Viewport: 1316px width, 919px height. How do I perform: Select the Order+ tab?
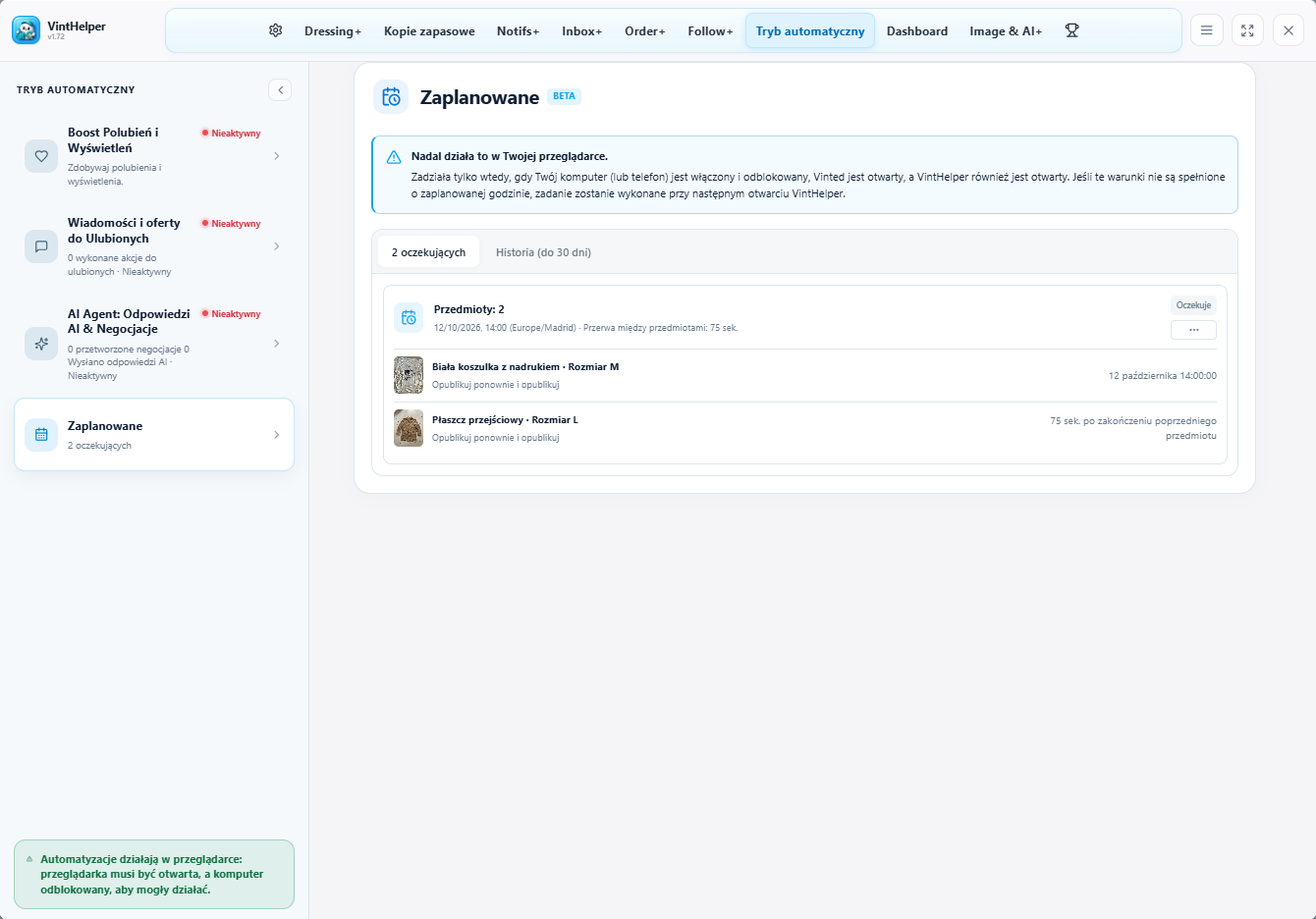click(x=645, y=31)
